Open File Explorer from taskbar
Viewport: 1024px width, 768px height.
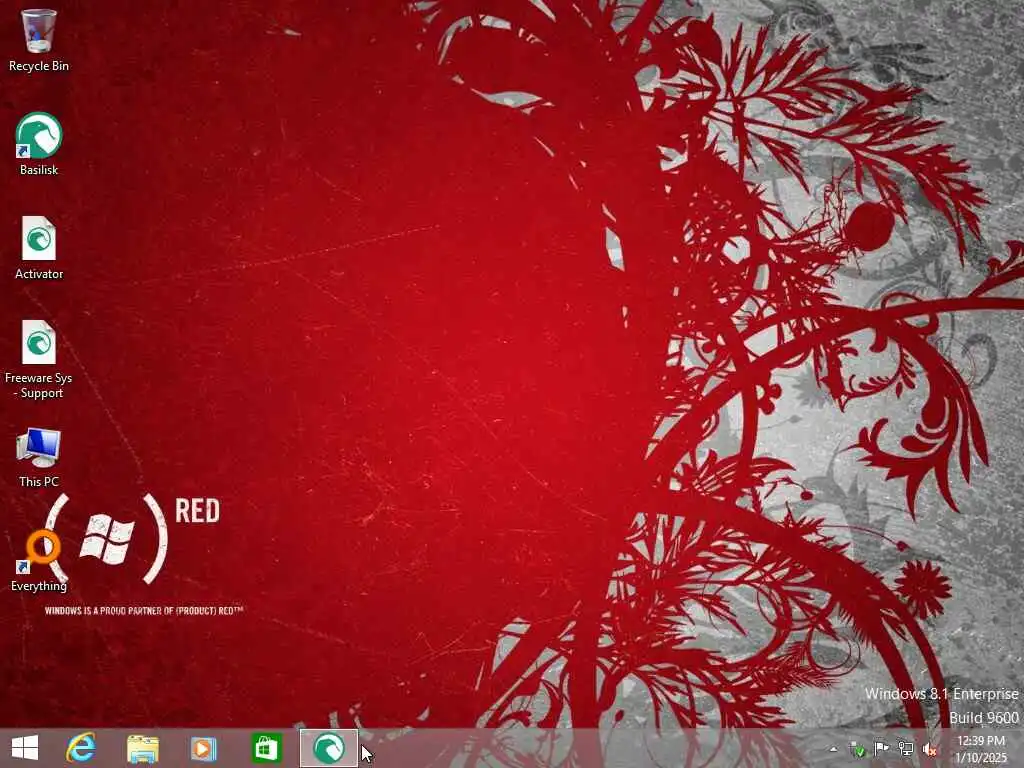click(x=142, y=748)
